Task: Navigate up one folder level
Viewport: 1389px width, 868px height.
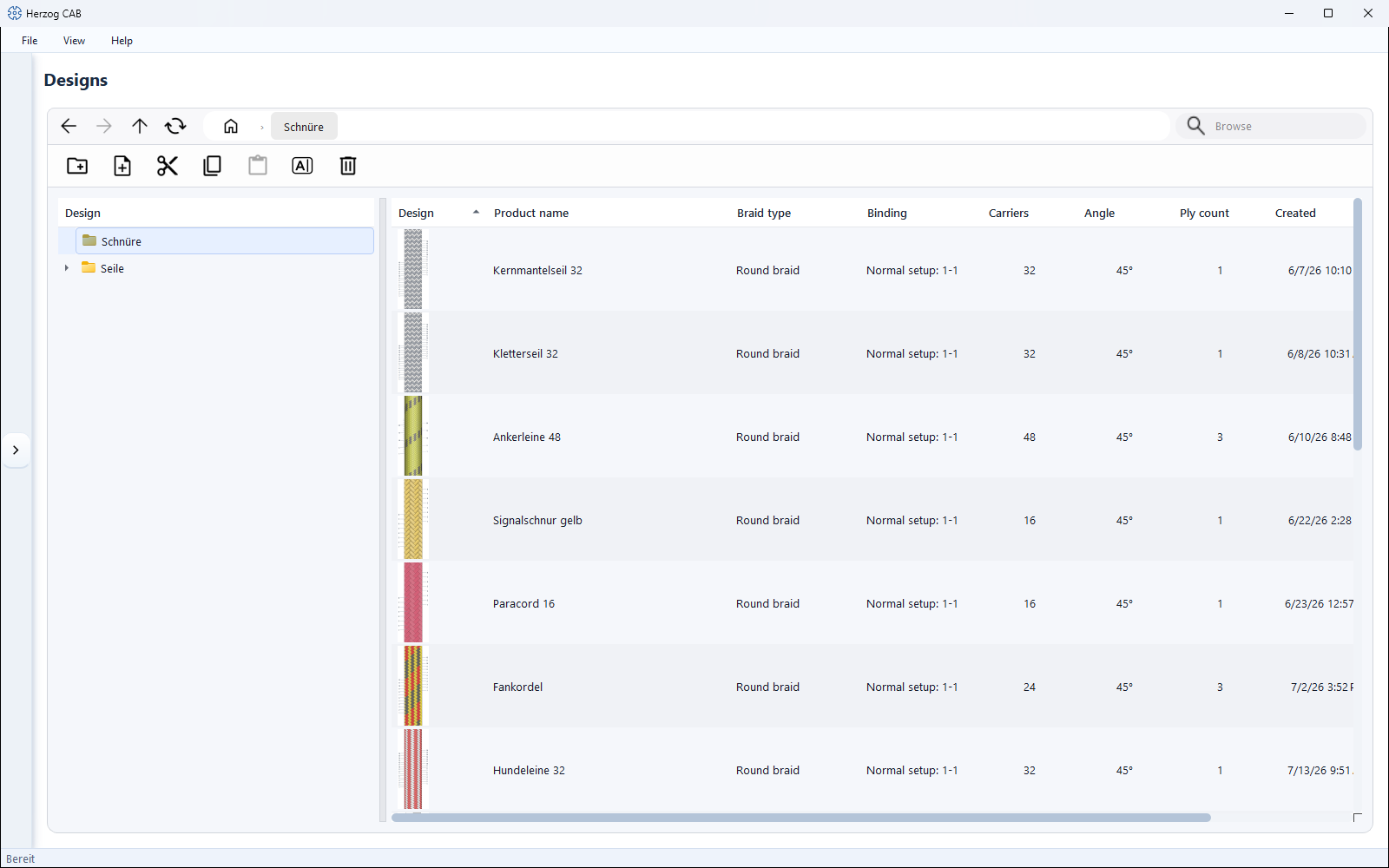Action: tap(140, 127)
